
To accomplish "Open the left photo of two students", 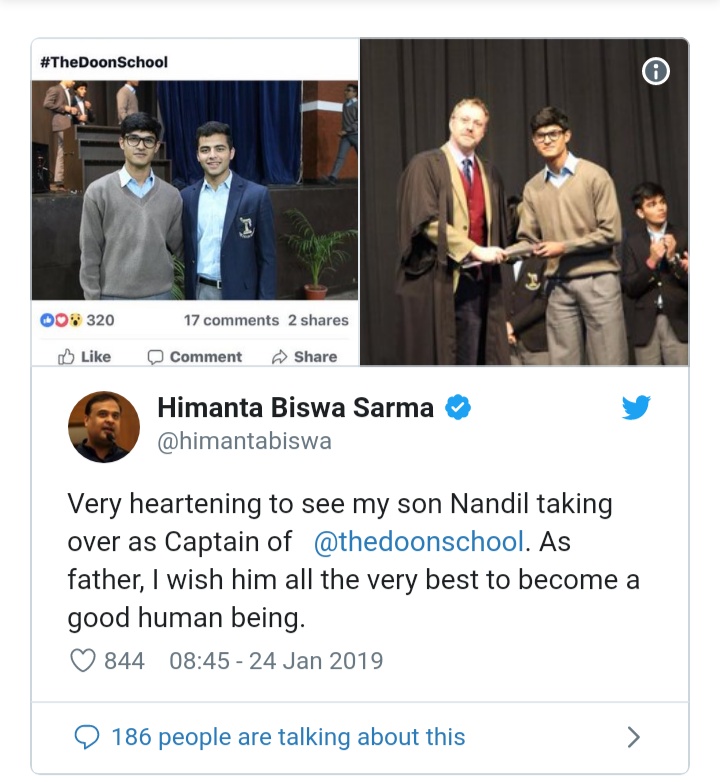I will tap(195, 190).
